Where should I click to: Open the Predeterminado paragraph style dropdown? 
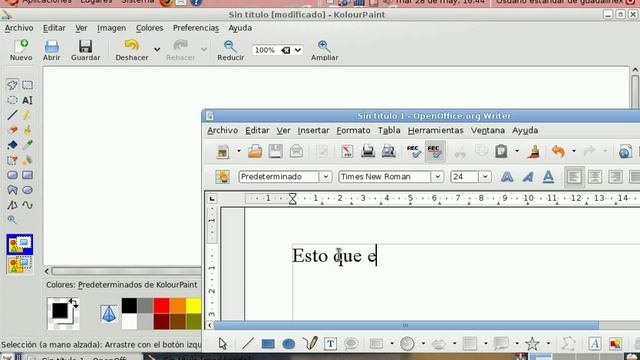click(326, 177)
